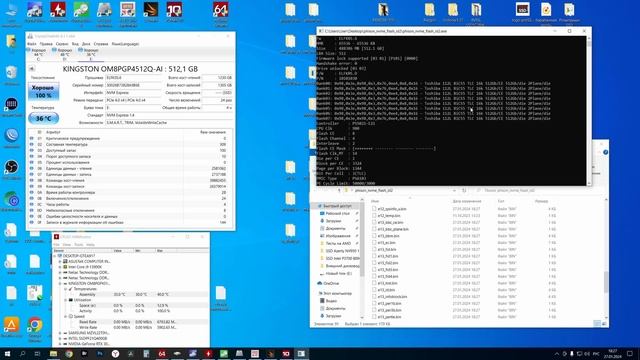Select 'Новый том (E:)' in Explorer sidebar

[338, 273]
